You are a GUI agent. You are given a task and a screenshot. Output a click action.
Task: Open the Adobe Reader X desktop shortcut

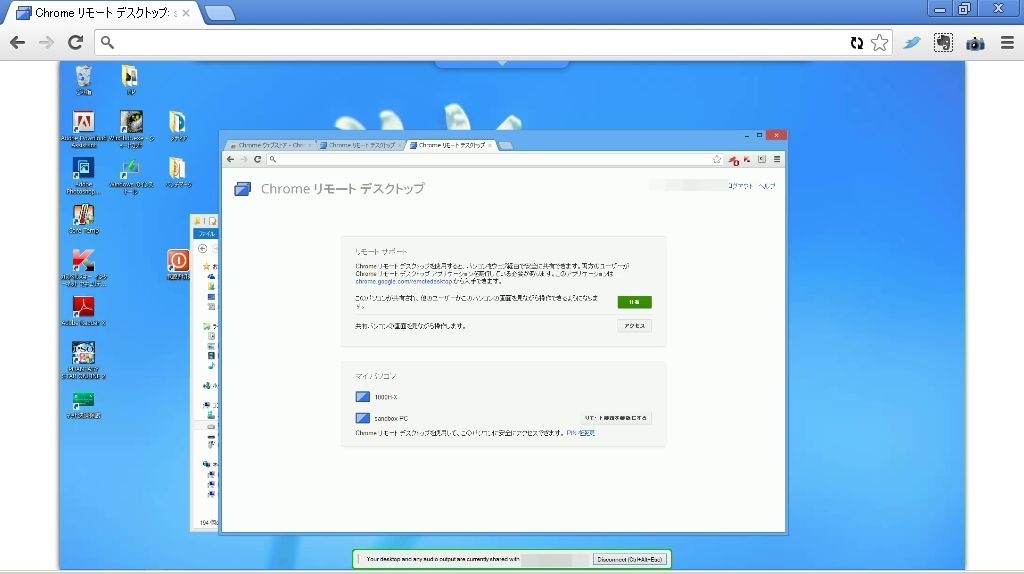pyautogui.click(x=84, y=311)
